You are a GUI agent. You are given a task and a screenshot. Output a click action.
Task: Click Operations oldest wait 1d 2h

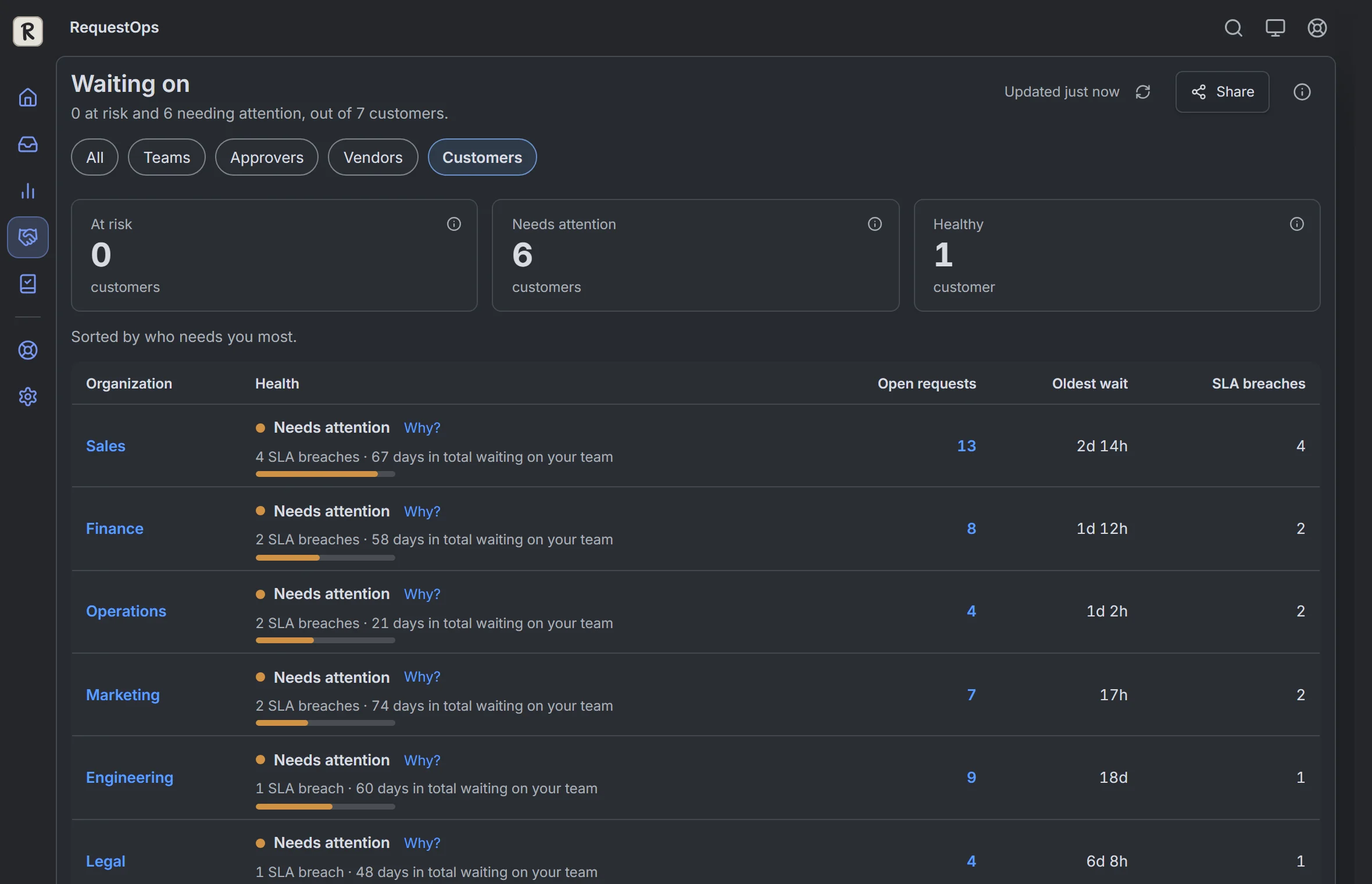pos(1107,611)
